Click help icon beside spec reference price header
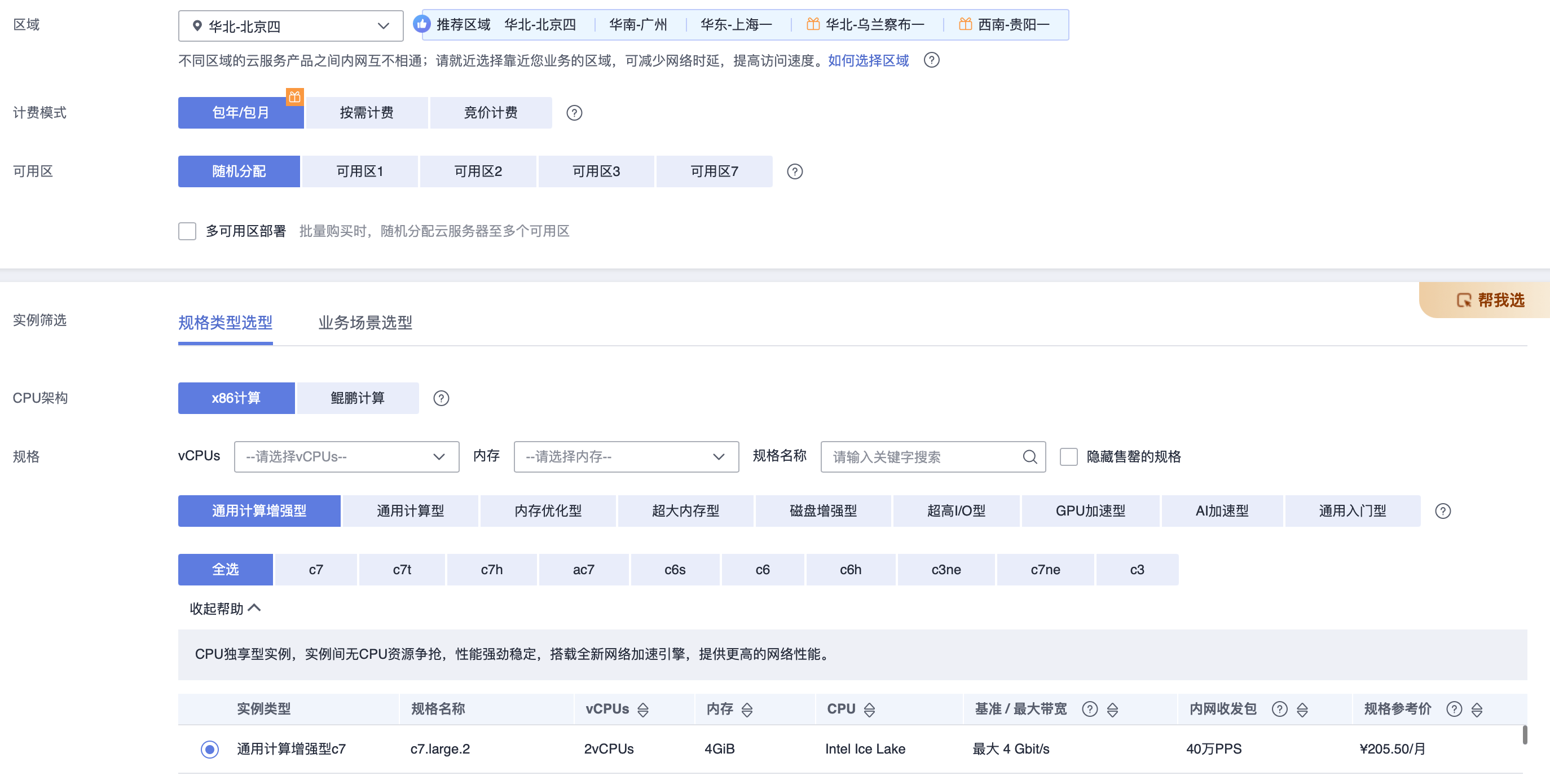 (1454, 709)
